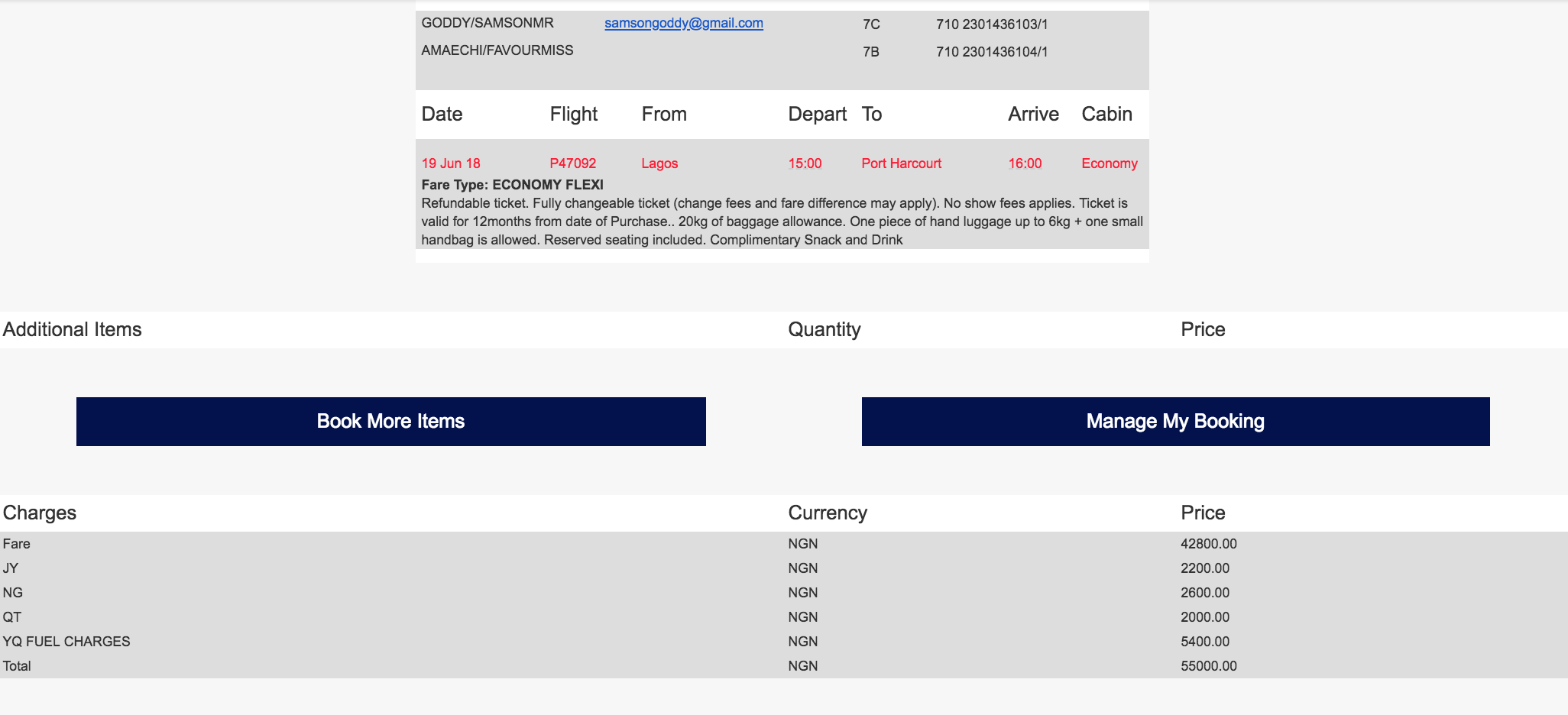Click the Lagos origin text

point(659,163)
